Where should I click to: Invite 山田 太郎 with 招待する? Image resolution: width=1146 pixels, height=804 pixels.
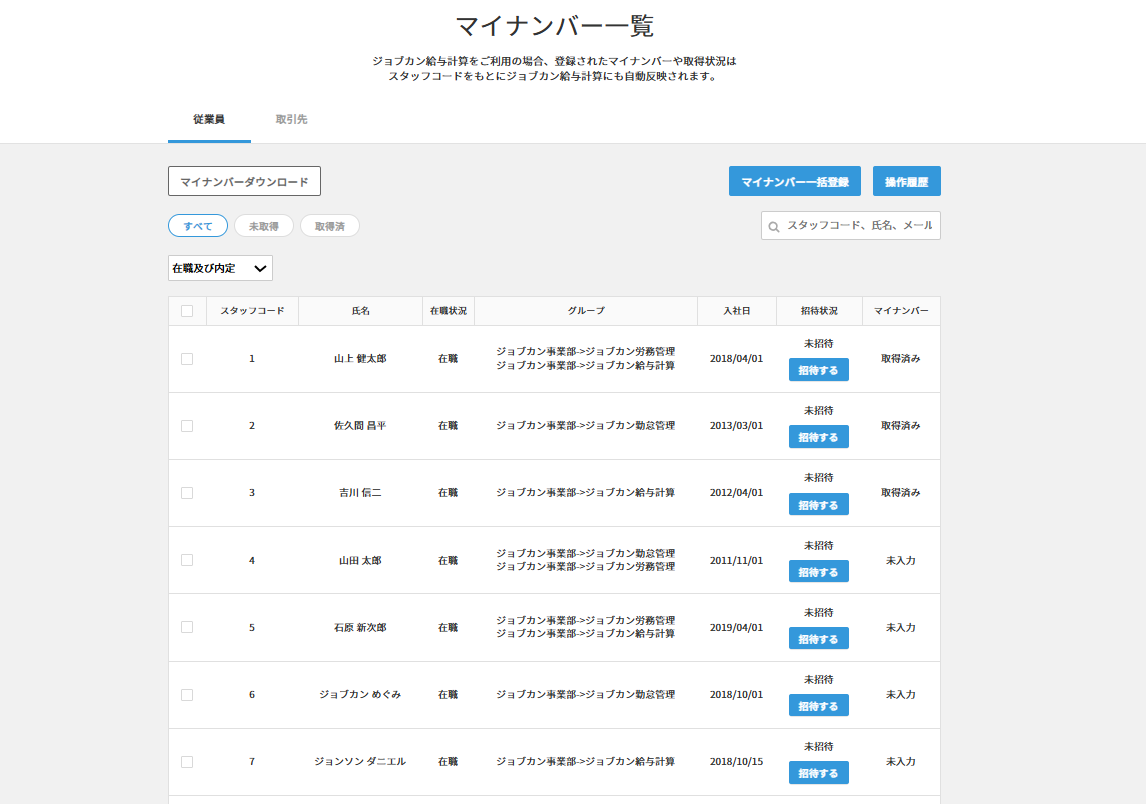tap(819, 572)
